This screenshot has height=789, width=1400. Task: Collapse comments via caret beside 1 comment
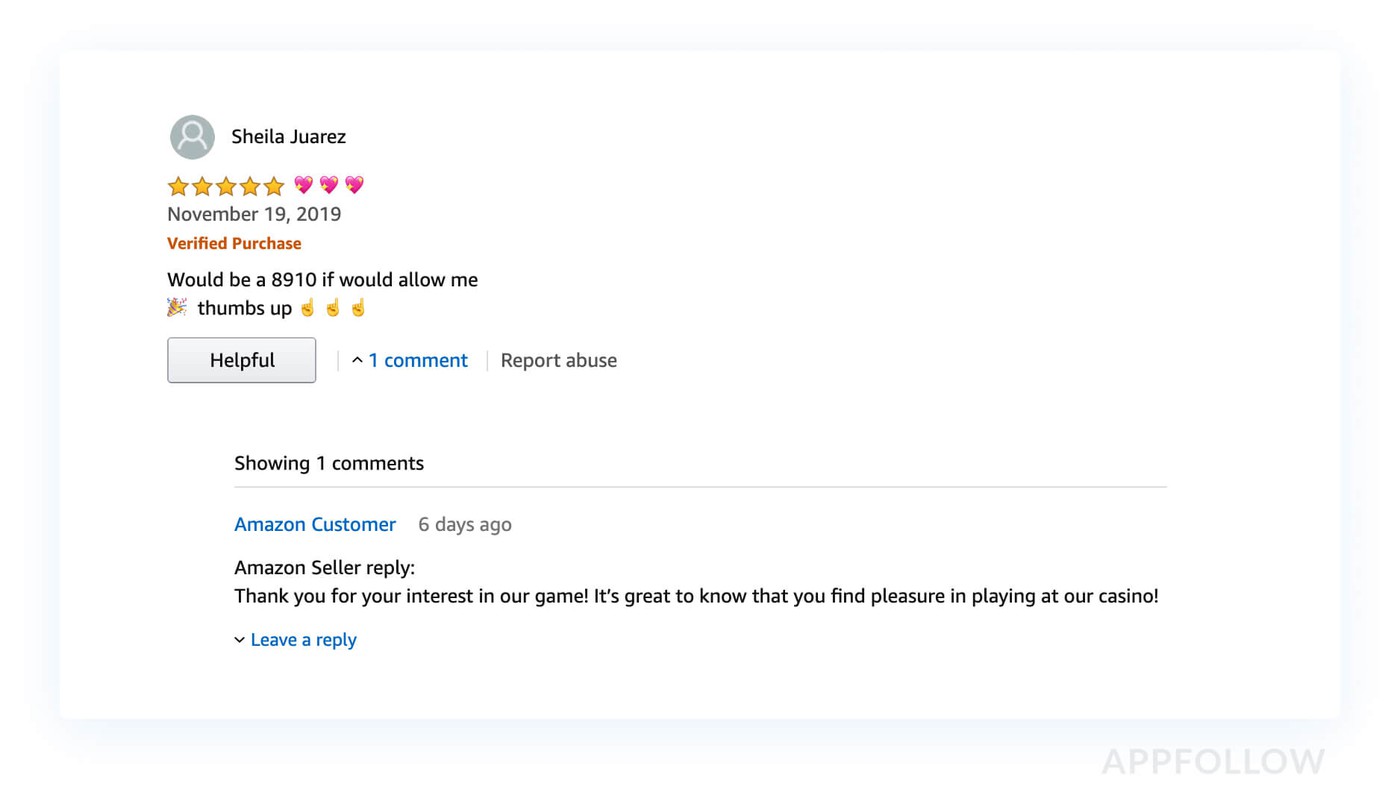pyautogui.click(x=357, y=361)
